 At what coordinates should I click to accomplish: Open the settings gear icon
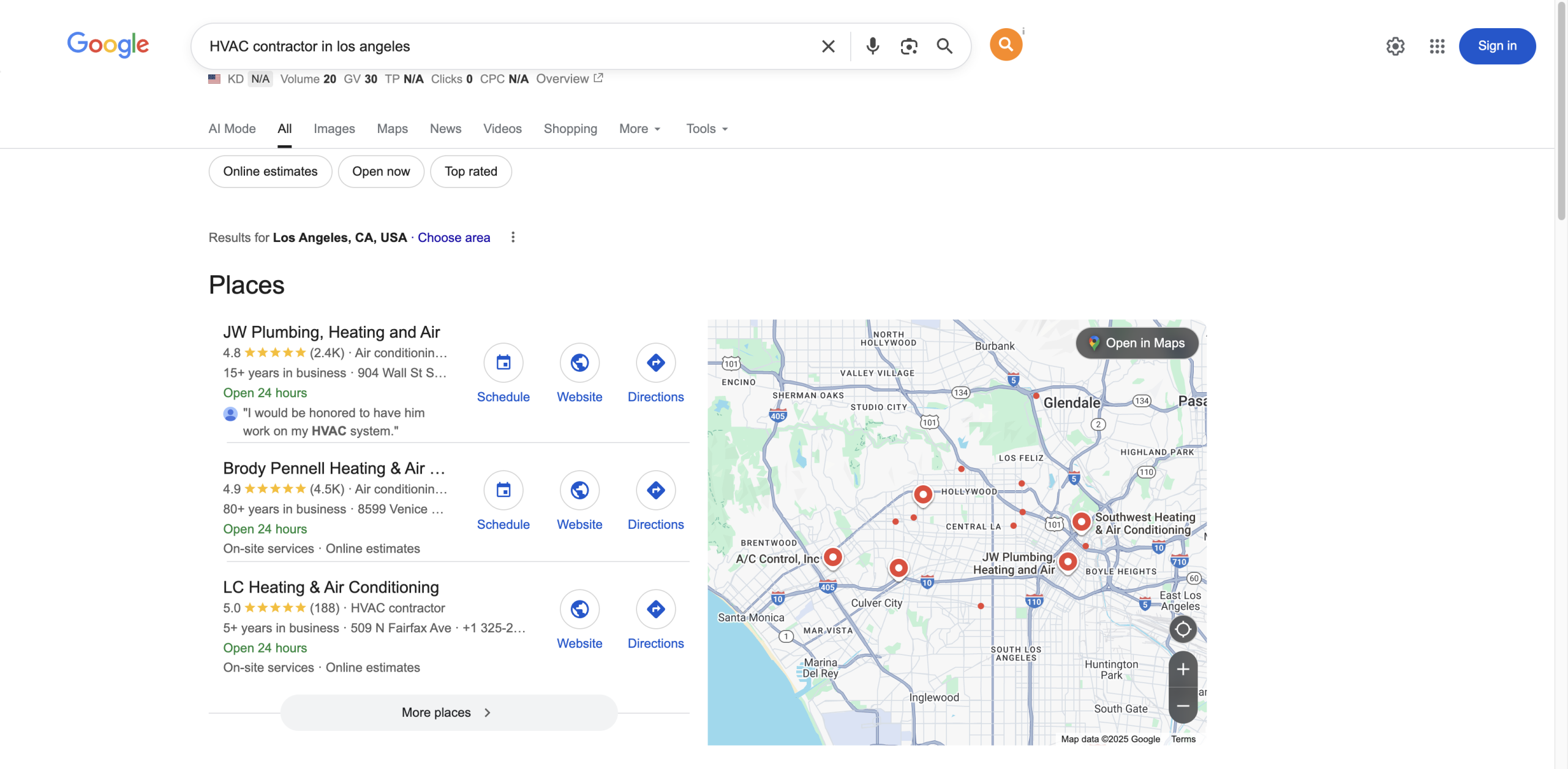tap(1395, 46)
